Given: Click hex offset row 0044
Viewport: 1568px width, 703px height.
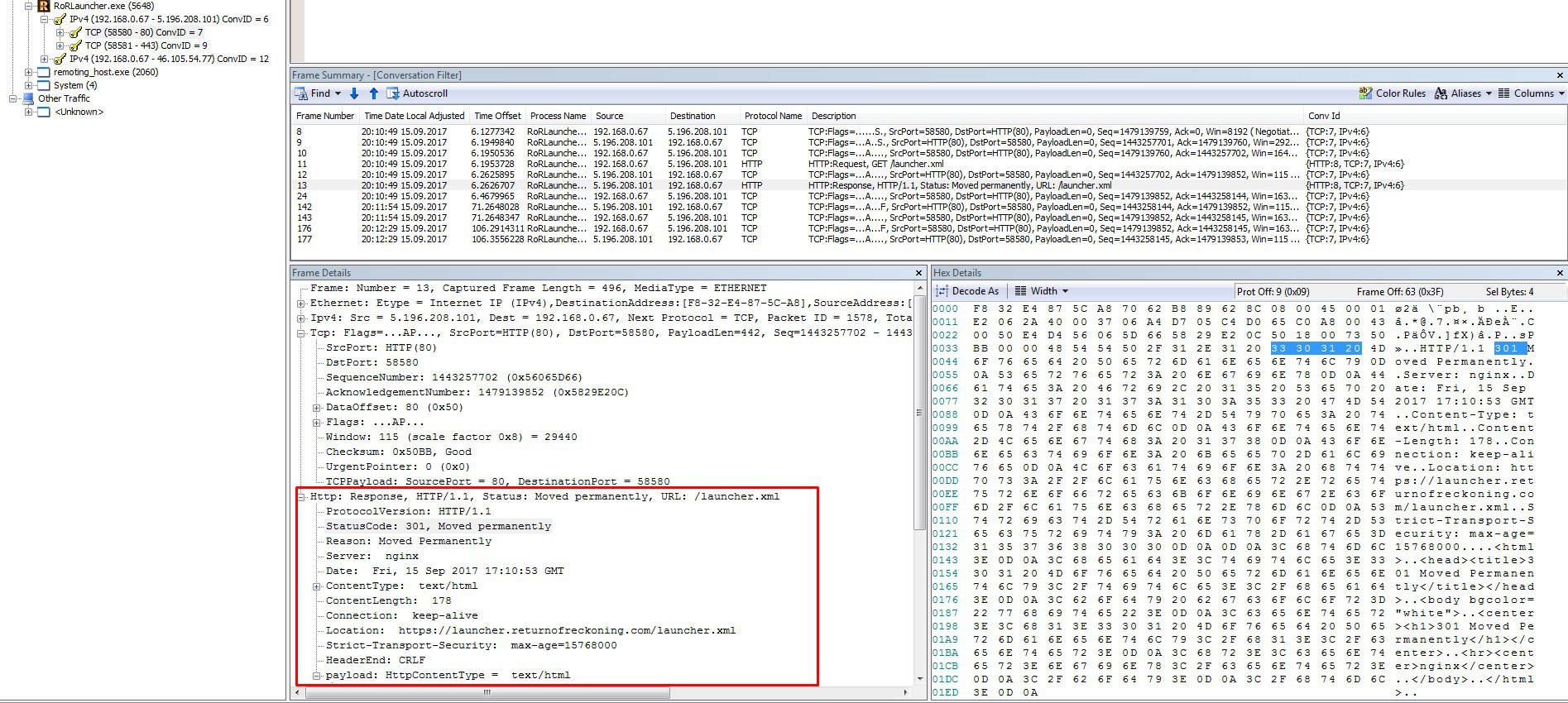Looking at the screenshot, I should pos(945,361).
